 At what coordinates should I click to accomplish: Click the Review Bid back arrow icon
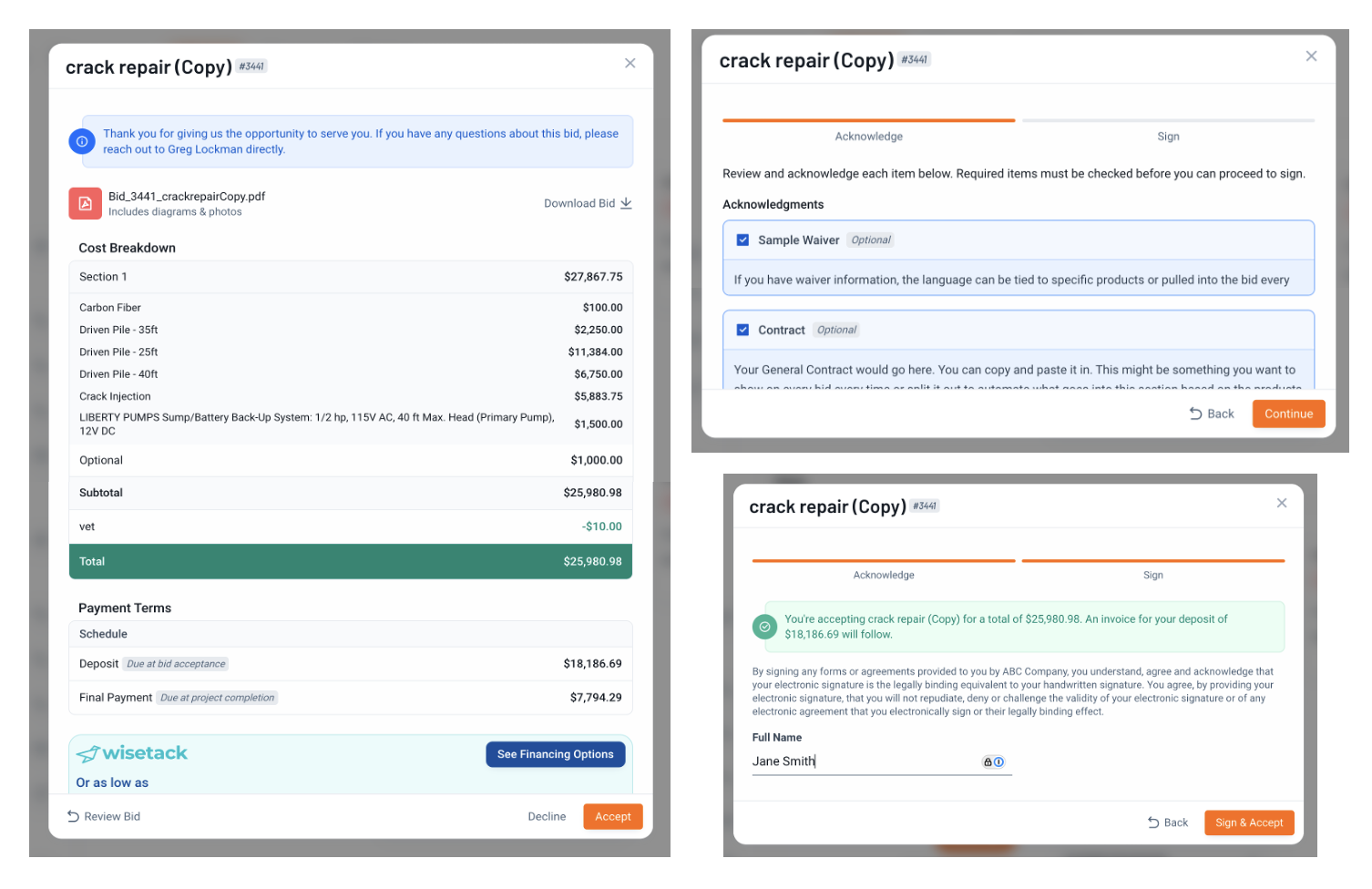coord(73,816)
